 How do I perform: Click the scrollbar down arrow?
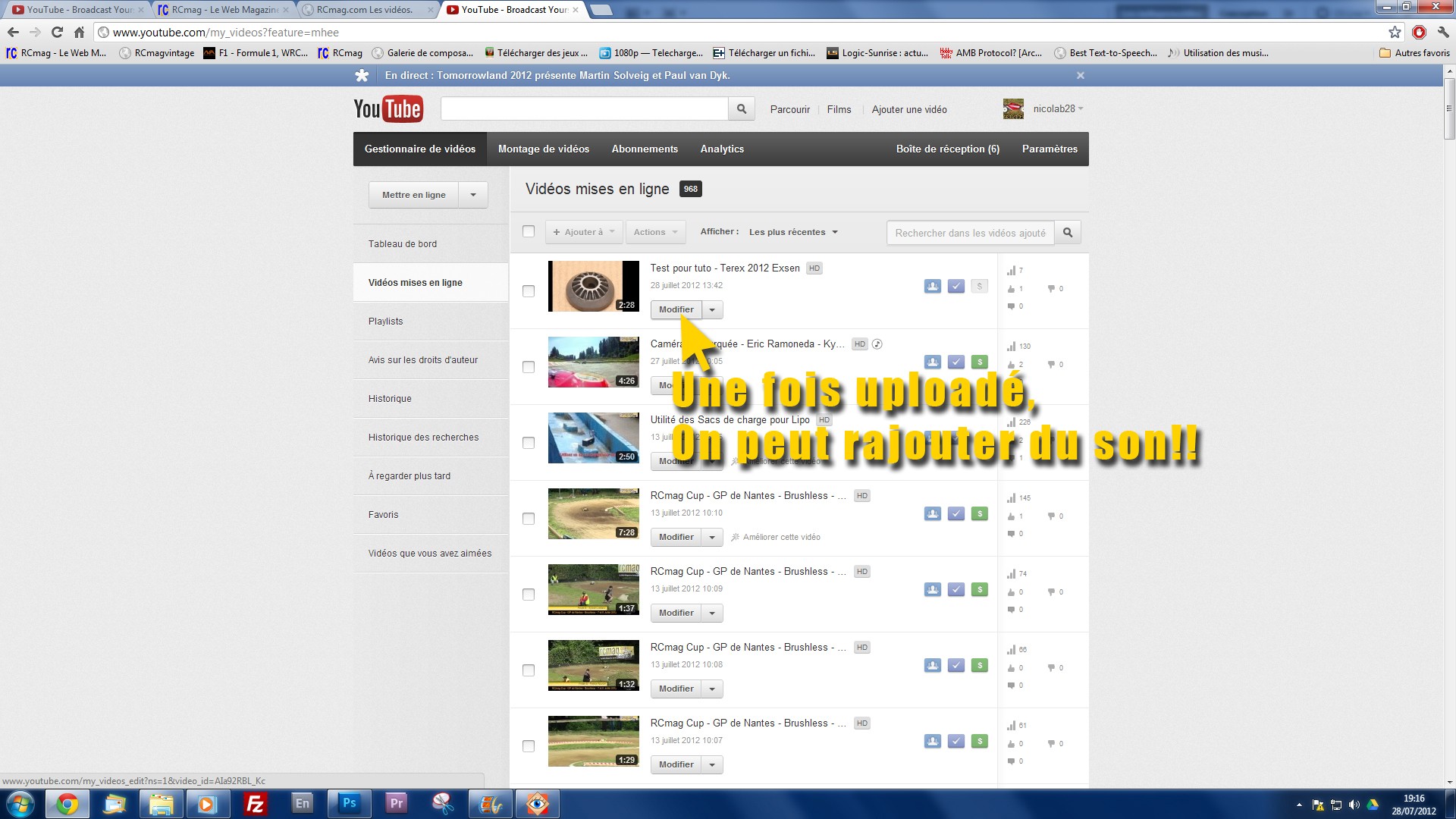tap(1449, 782)
